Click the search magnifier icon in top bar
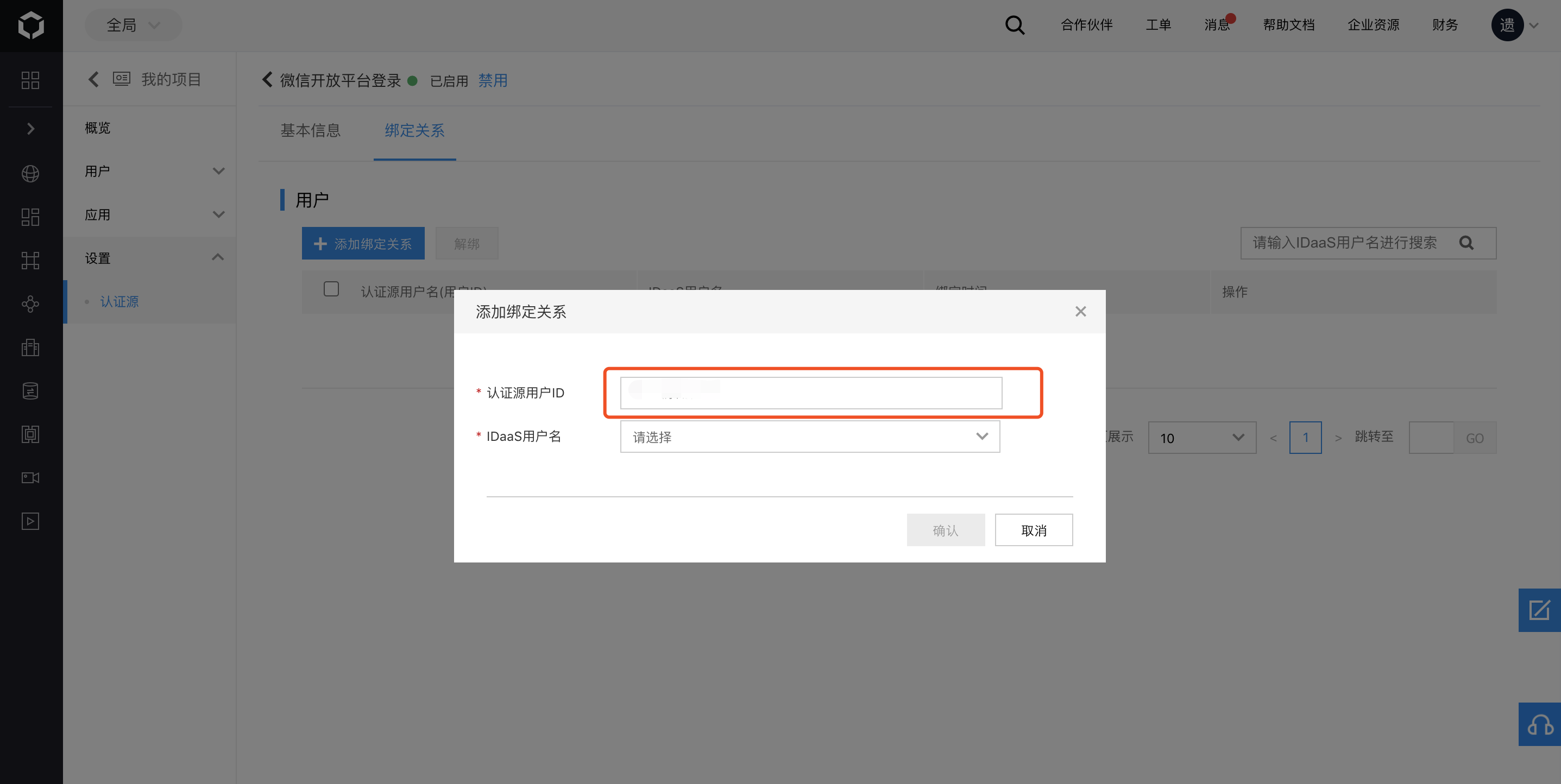The height and width of the screenshot is (784, 1561). click(1015, 25)
